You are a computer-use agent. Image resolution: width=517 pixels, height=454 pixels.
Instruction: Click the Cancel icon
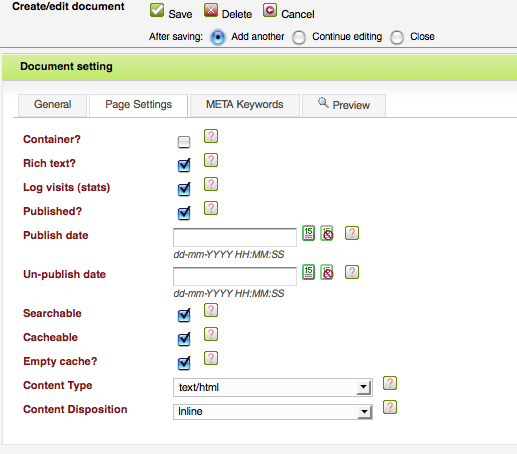pyautogui.click(x=270, y=10)
